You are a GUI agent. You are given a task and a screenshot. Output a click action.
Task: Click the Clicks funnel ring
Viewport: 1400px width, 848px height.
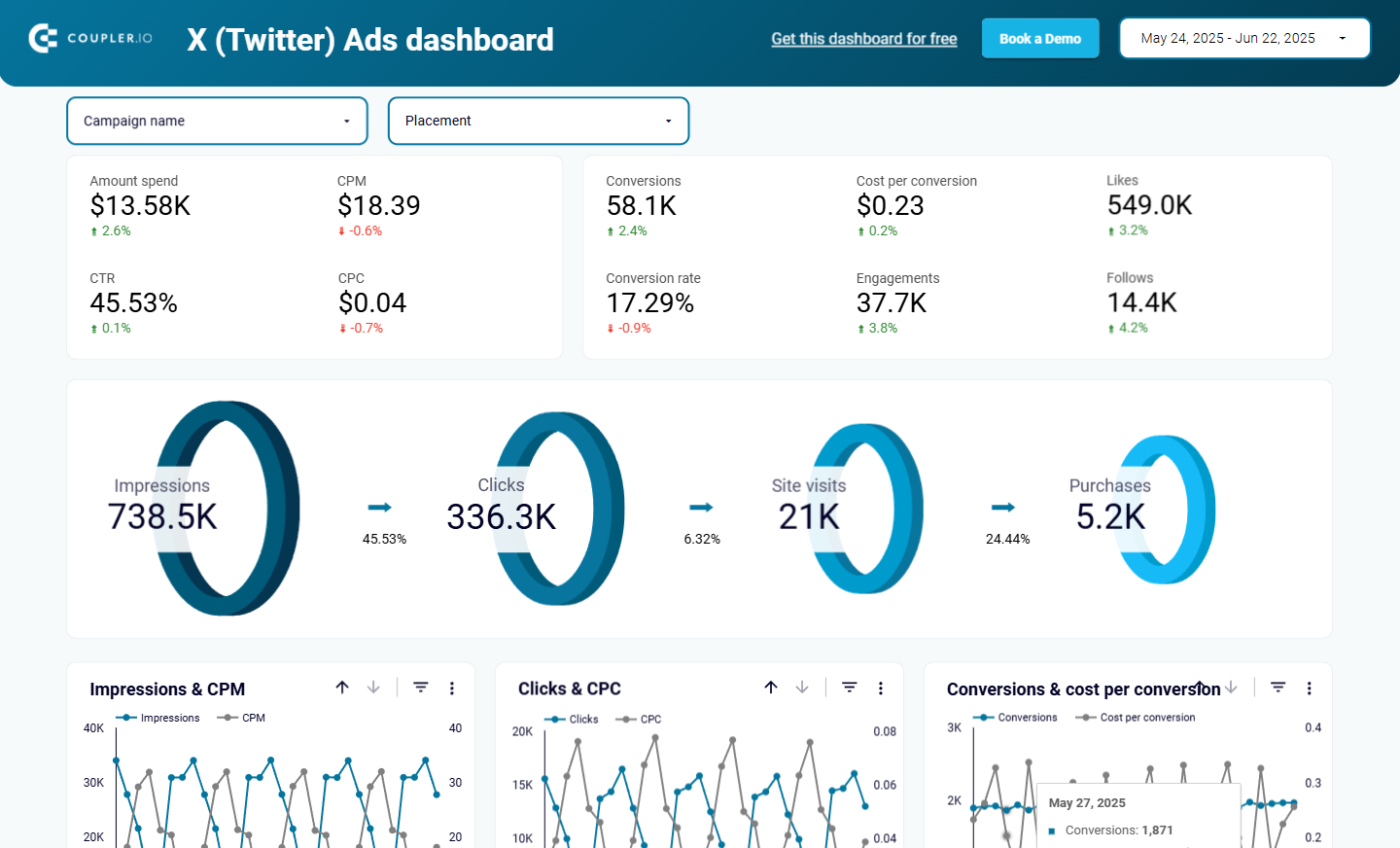(560, 509)
